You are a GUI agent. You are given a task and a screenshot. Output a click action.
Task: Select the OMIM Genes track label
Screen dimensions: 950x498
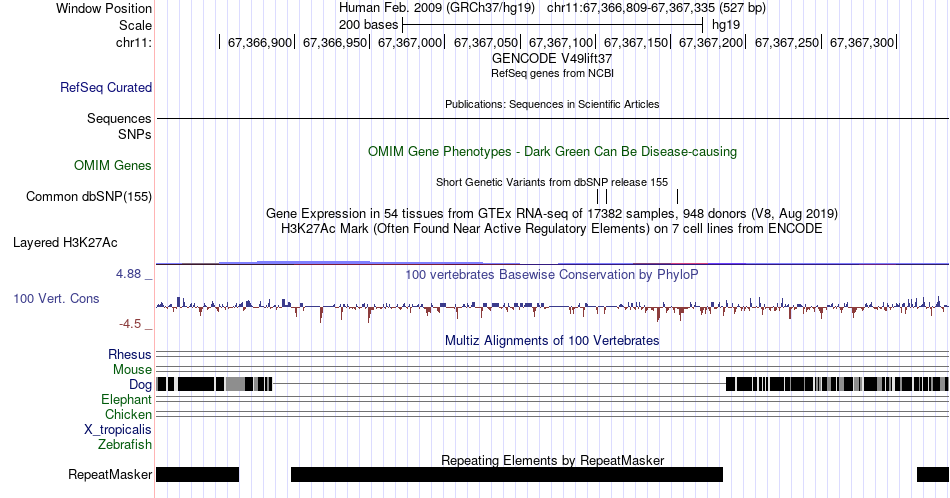click(x=113, y=165)
